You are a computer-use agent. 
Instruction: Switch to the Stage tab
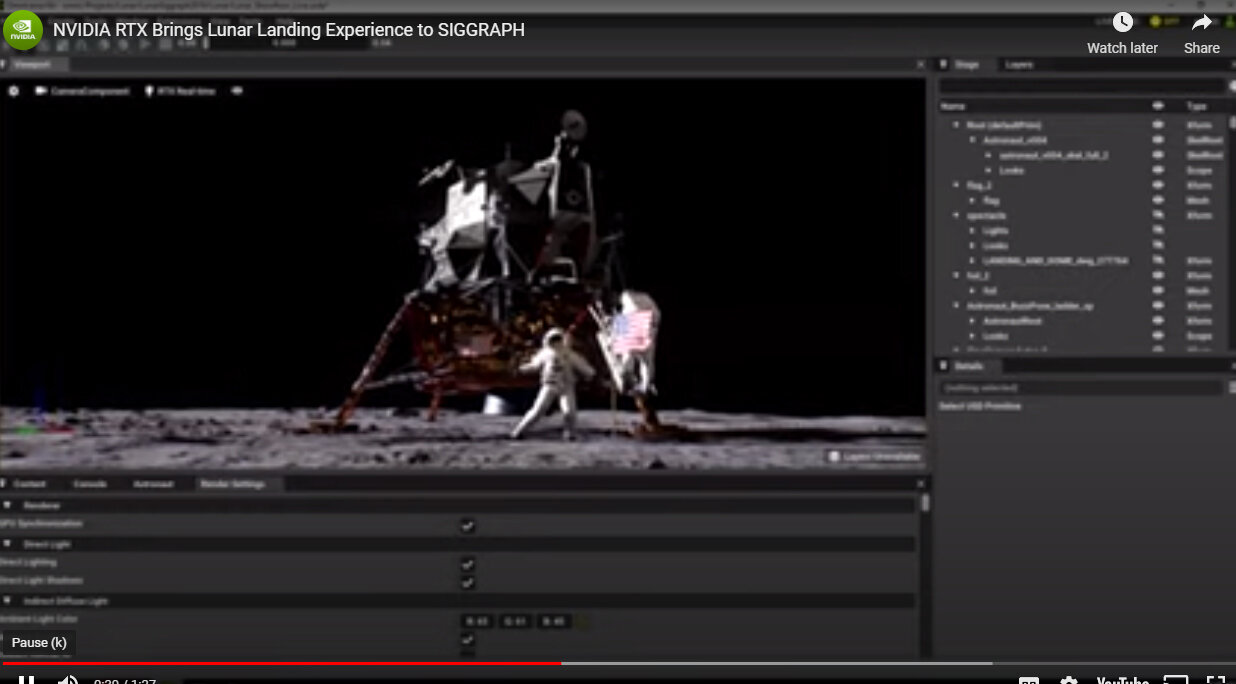tap(966, 64)
